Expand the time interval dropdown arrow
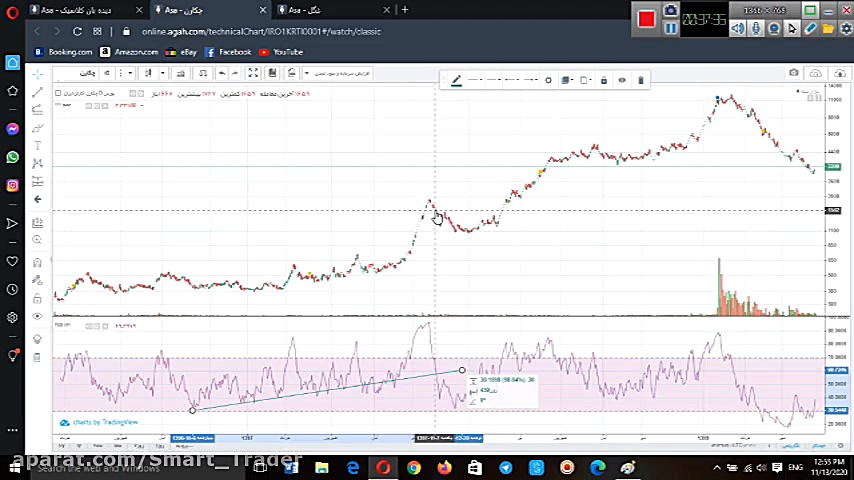This screenshot has width=854, height=480. point(131,73)
